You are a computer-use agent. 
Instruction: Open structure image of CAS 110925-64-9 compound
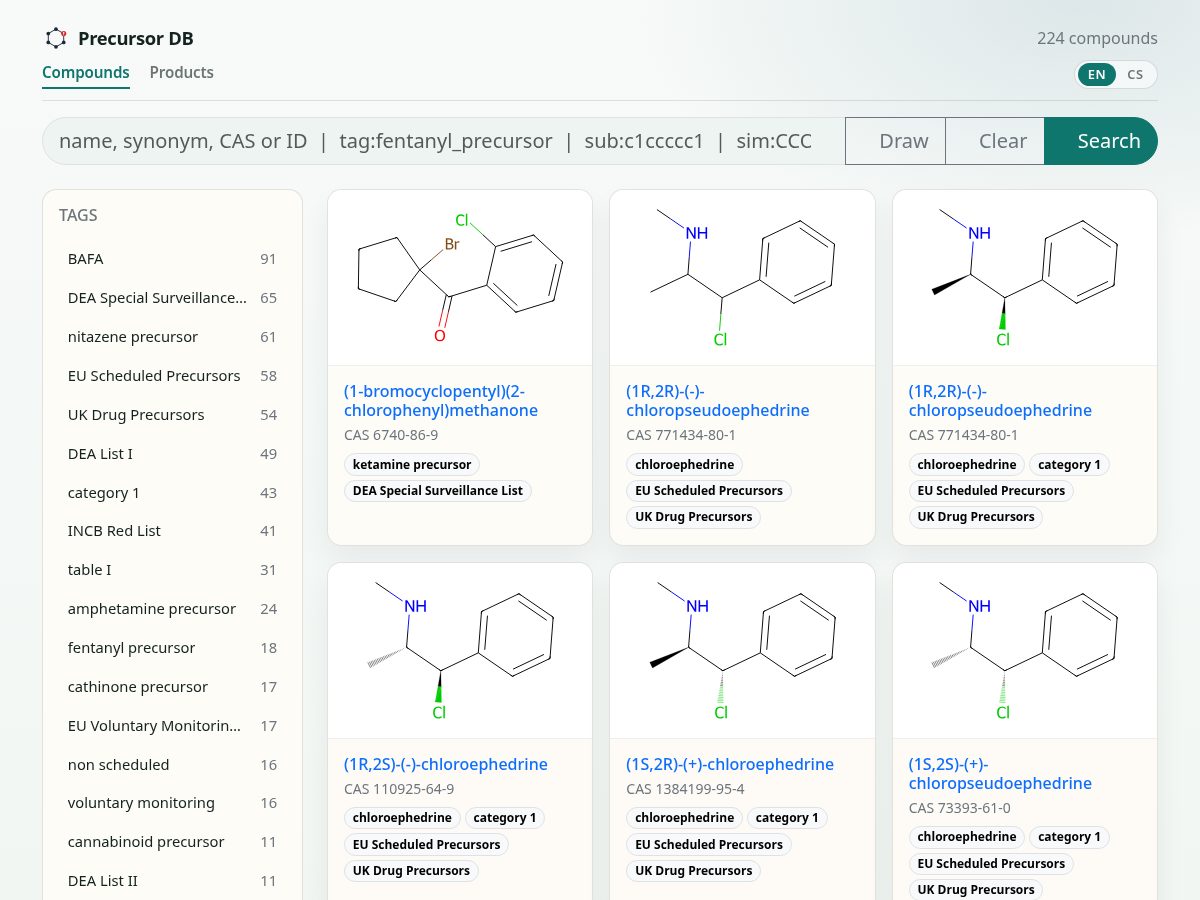tap(460, 651)
